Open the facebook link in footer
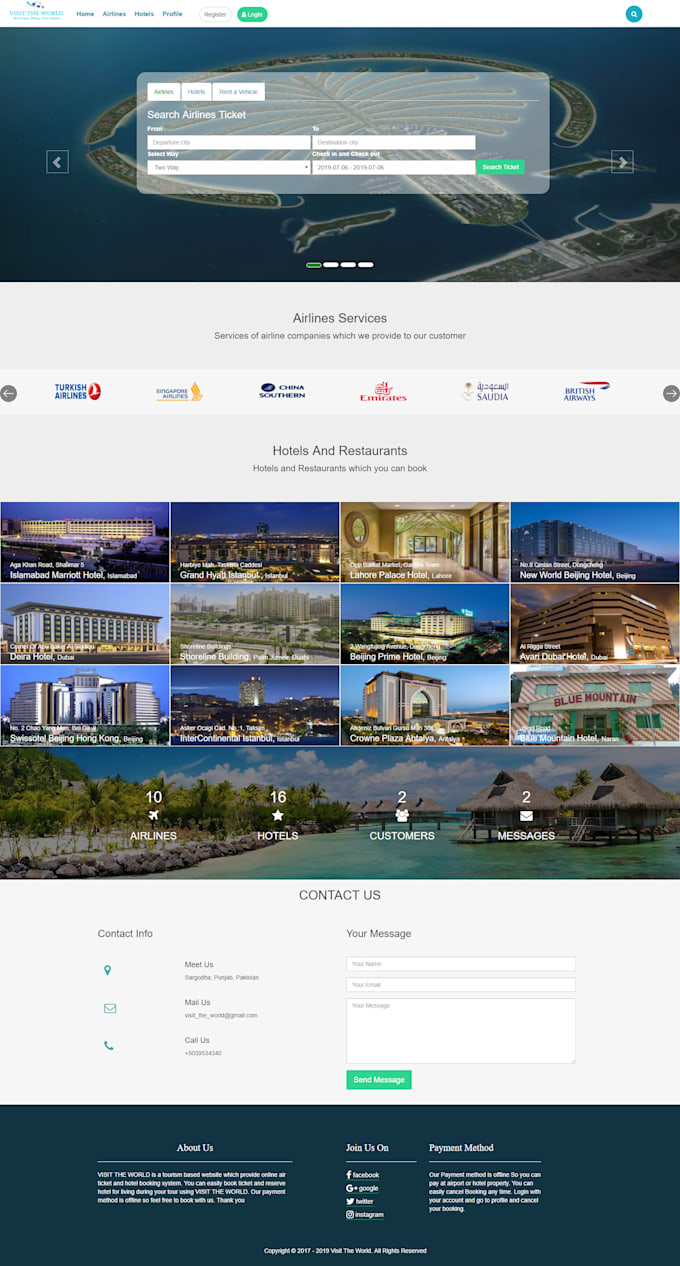 click(x=363, y=1175)
